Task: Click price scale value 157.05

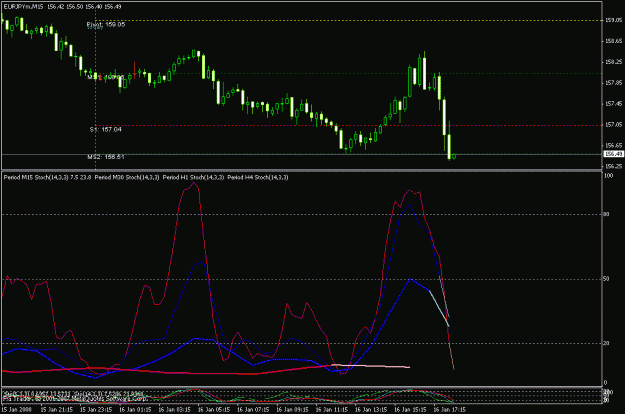Action: pos(613,125)
